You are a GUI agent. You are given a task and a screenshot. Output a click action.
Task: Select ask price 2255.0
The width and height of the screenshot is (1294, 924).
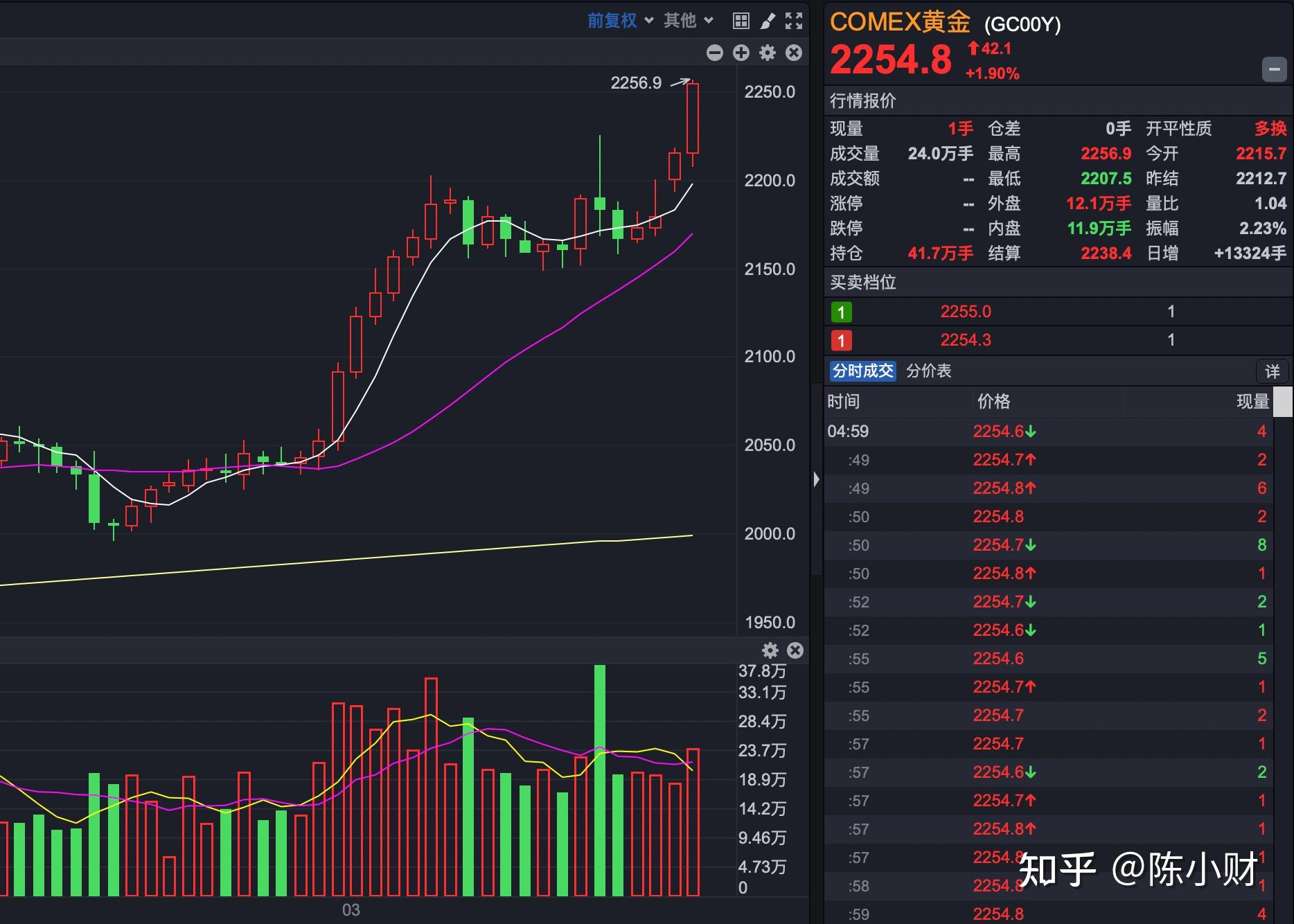click(966, 312)
